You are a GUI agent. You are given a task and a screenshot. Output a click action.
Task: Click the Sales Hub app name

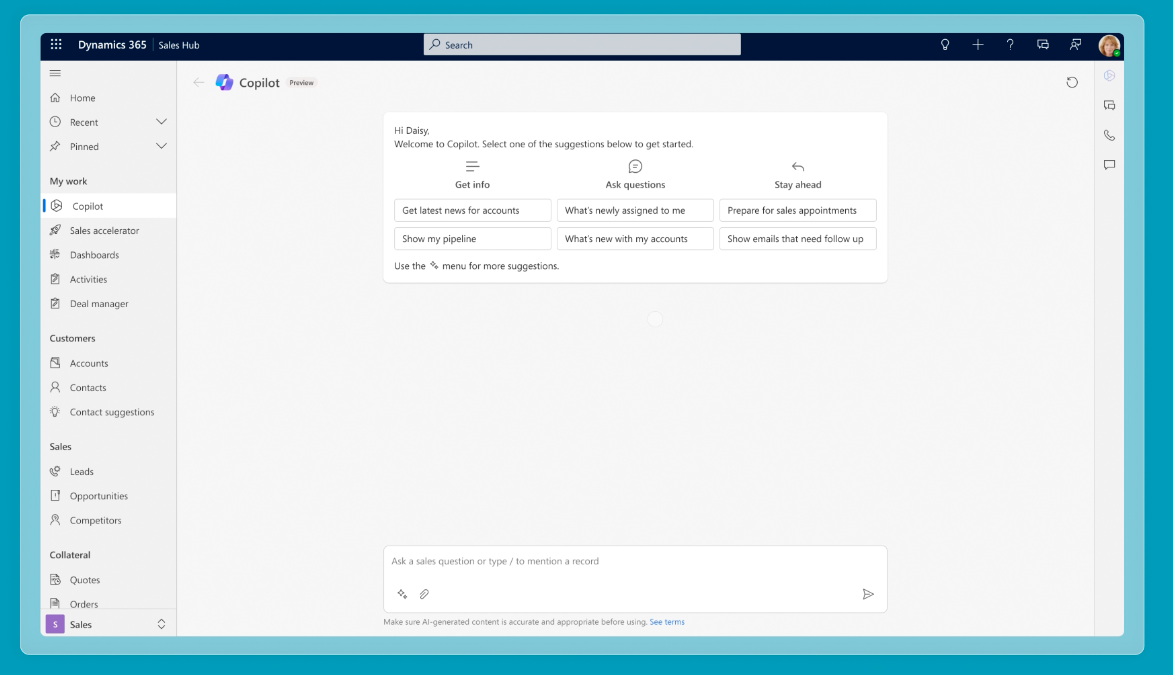click(179, 45)
